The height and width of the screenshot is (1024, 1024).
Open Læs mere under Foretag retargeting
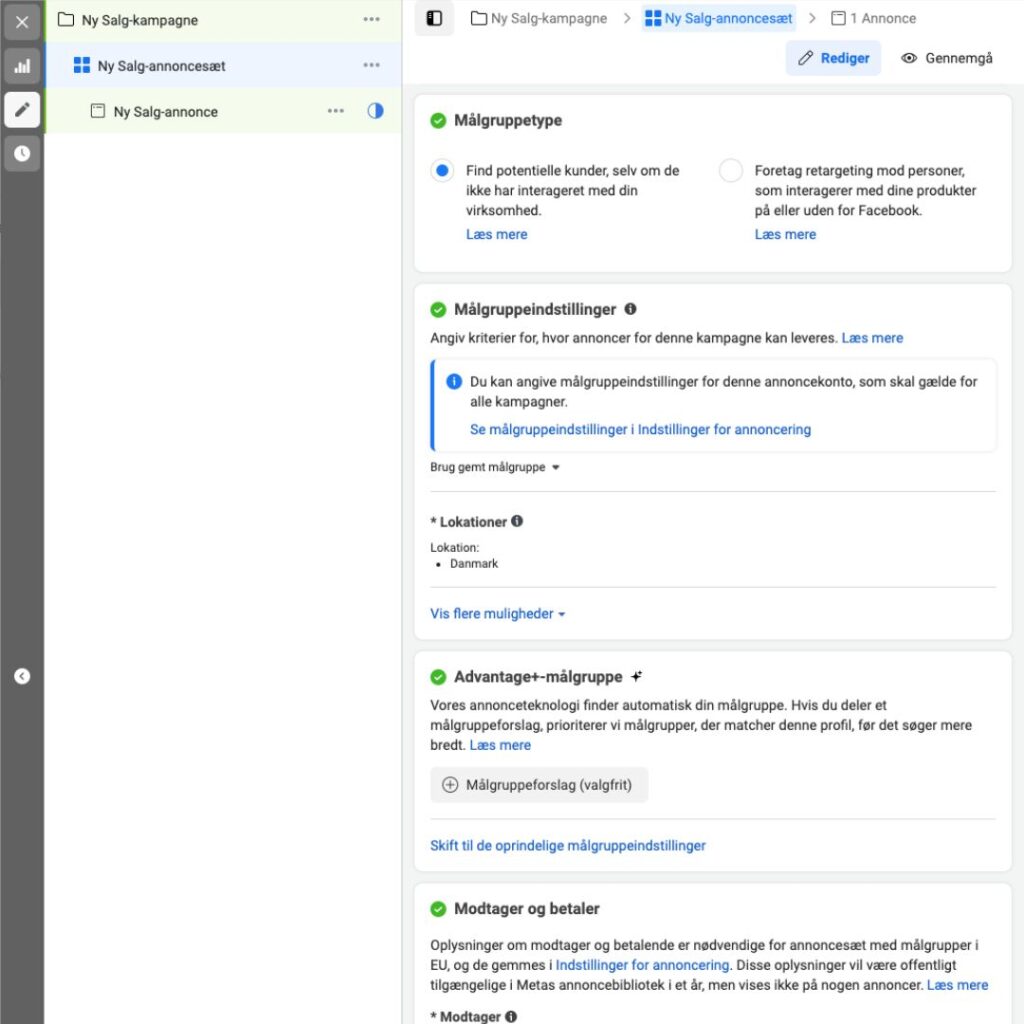point(785,234)
